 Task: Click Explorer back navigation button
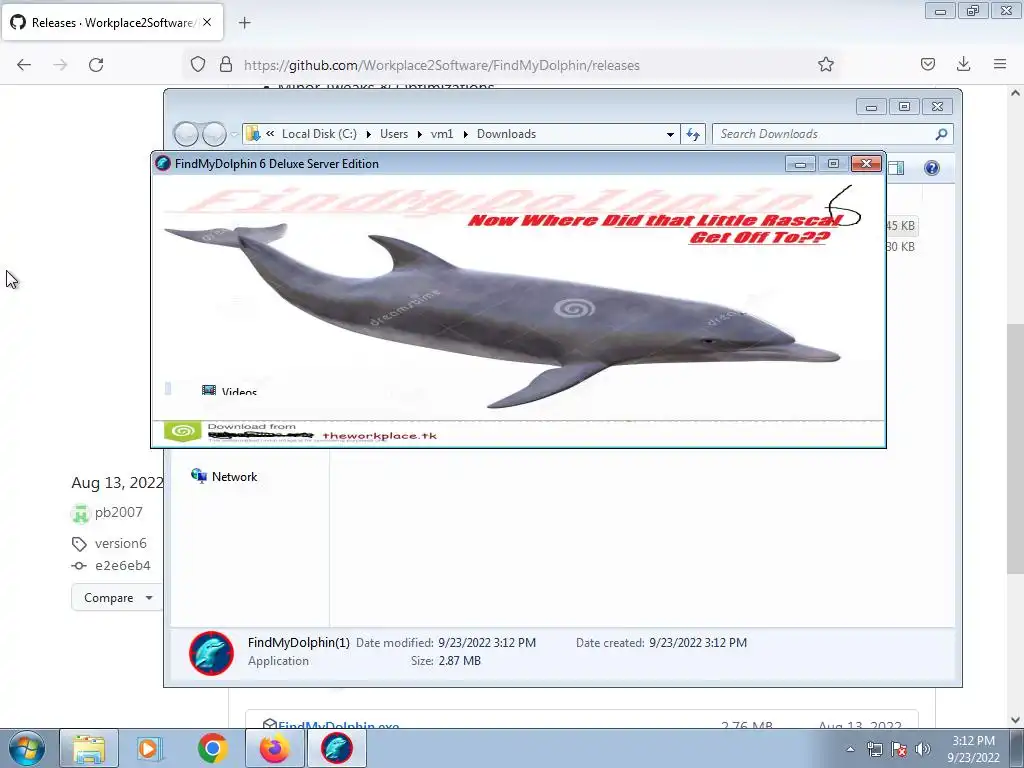[186, 134]
